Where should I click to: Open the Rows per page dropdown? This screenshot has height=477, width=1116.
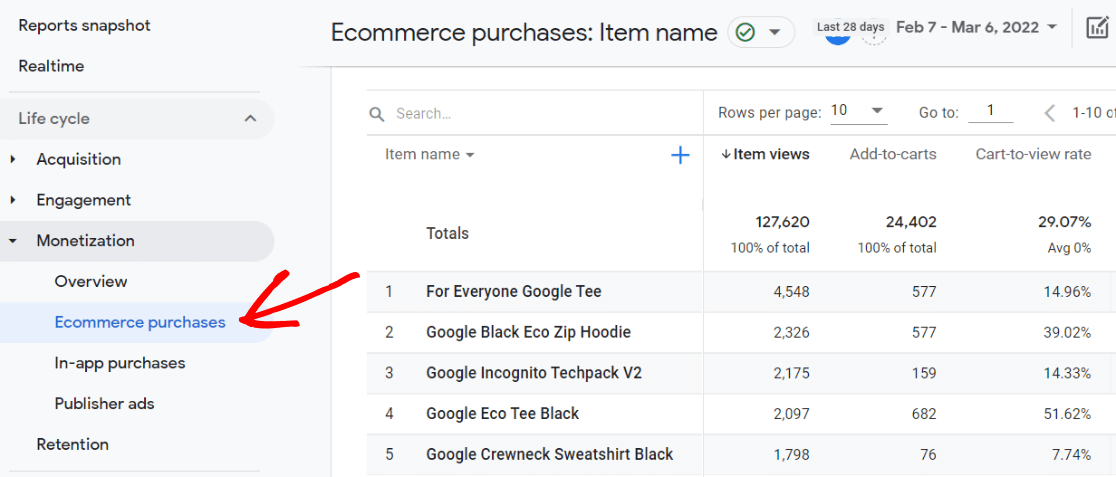pos(858,111)
